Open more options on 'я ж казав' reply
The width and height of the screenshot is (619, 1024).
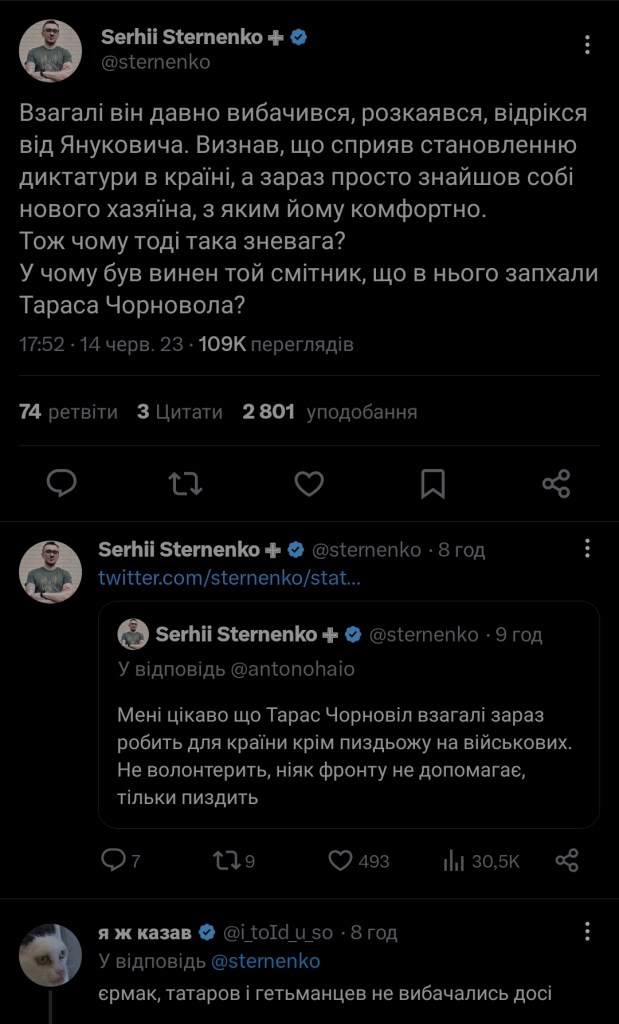tap(587, 932)
